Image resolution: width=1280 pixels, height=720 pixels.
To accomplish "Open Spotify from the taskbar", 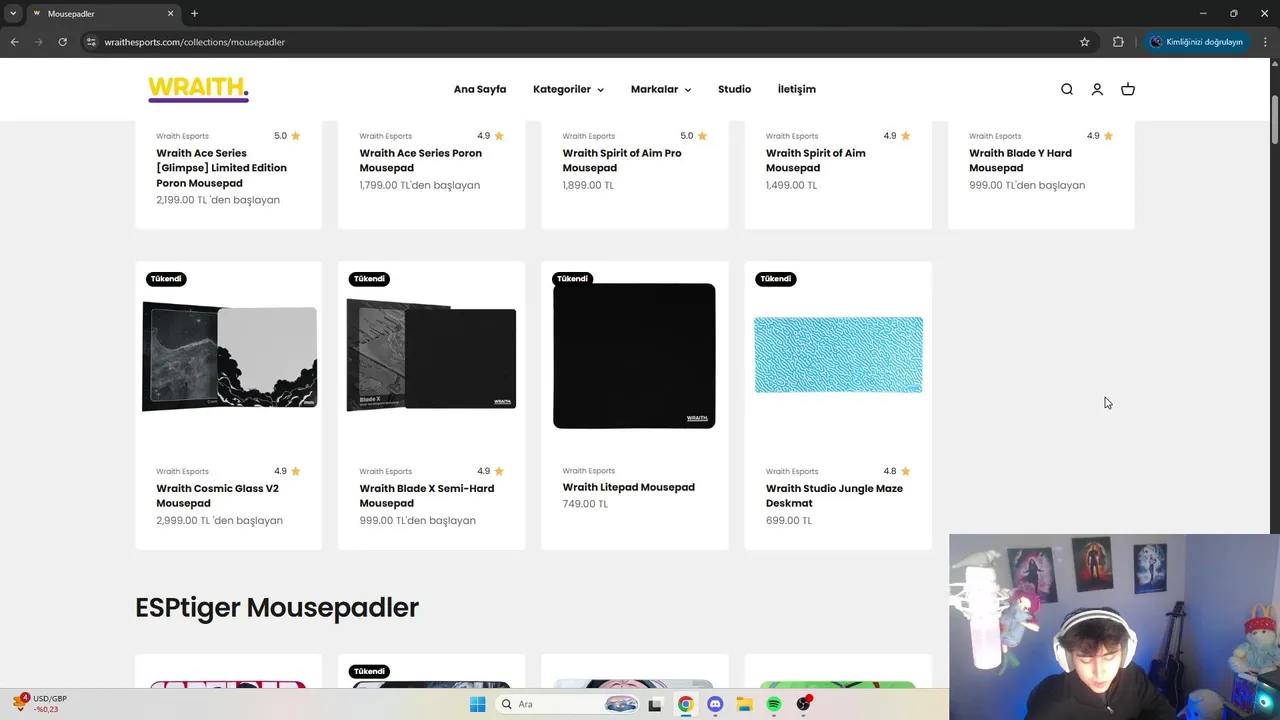I will [x=774, y=704].
